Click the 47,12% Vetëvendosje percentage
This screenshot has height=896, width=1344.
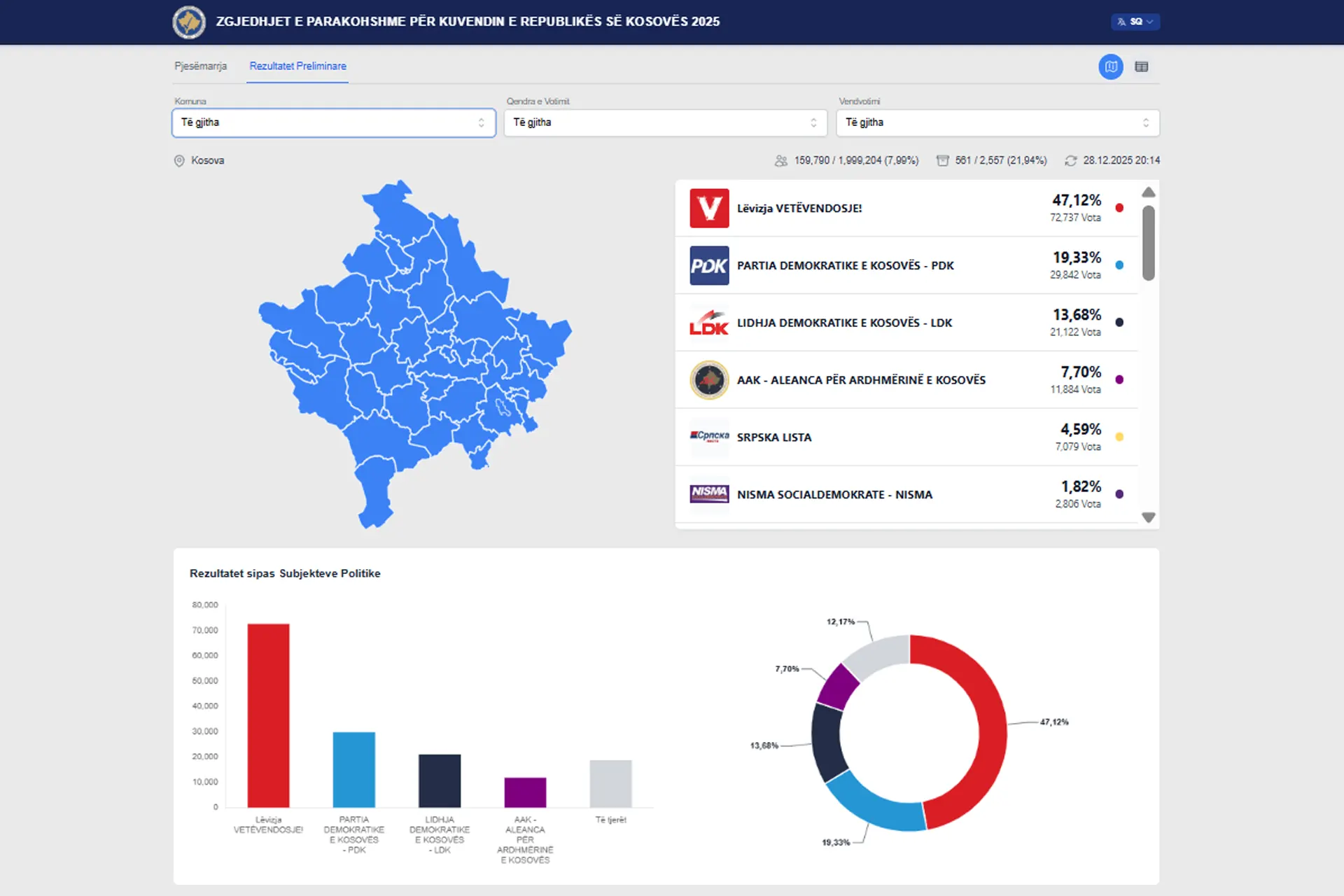tap(1077, 200)
